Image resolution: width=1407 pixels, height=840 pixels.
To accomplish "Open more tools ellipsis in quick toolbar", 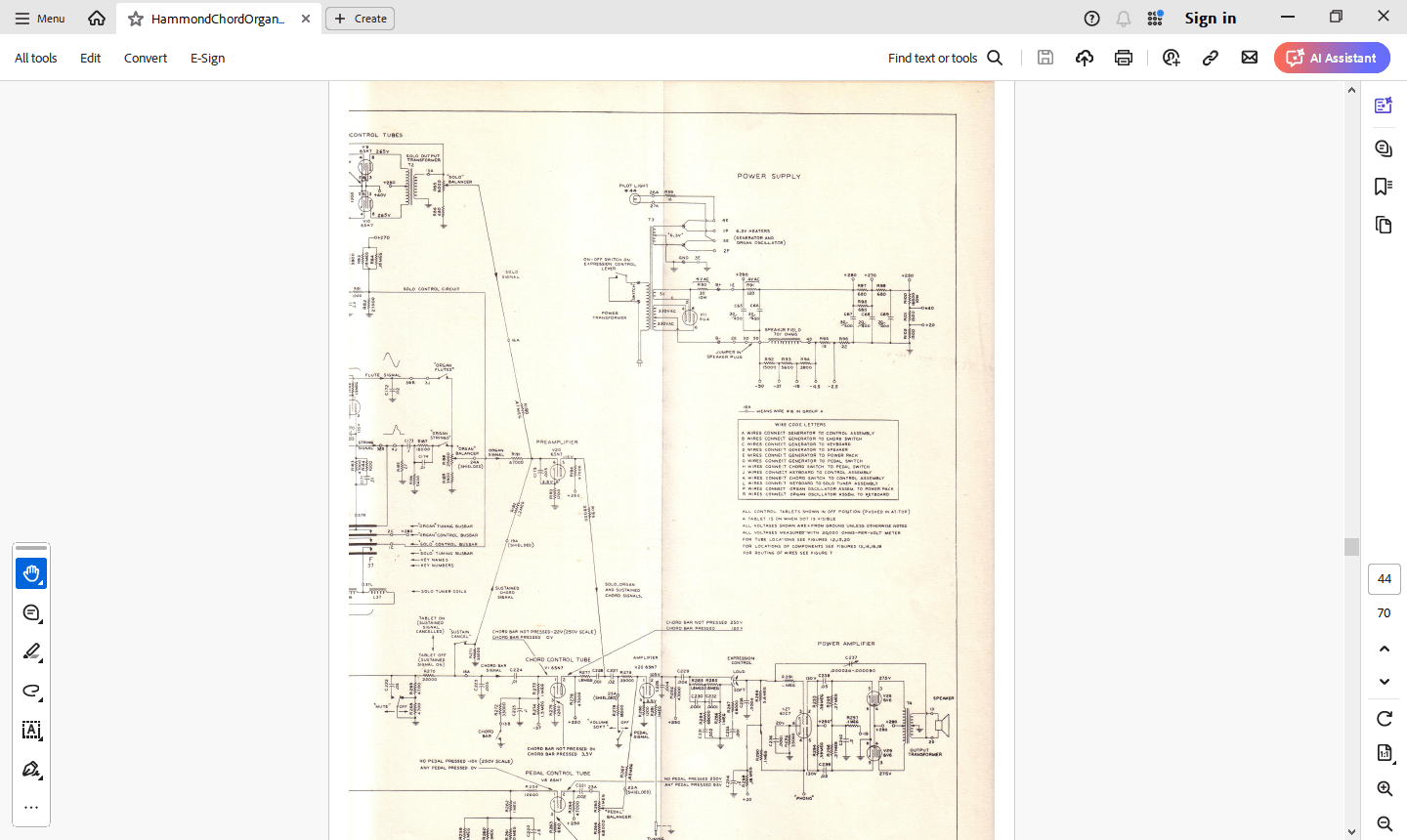I will (31, 808).
